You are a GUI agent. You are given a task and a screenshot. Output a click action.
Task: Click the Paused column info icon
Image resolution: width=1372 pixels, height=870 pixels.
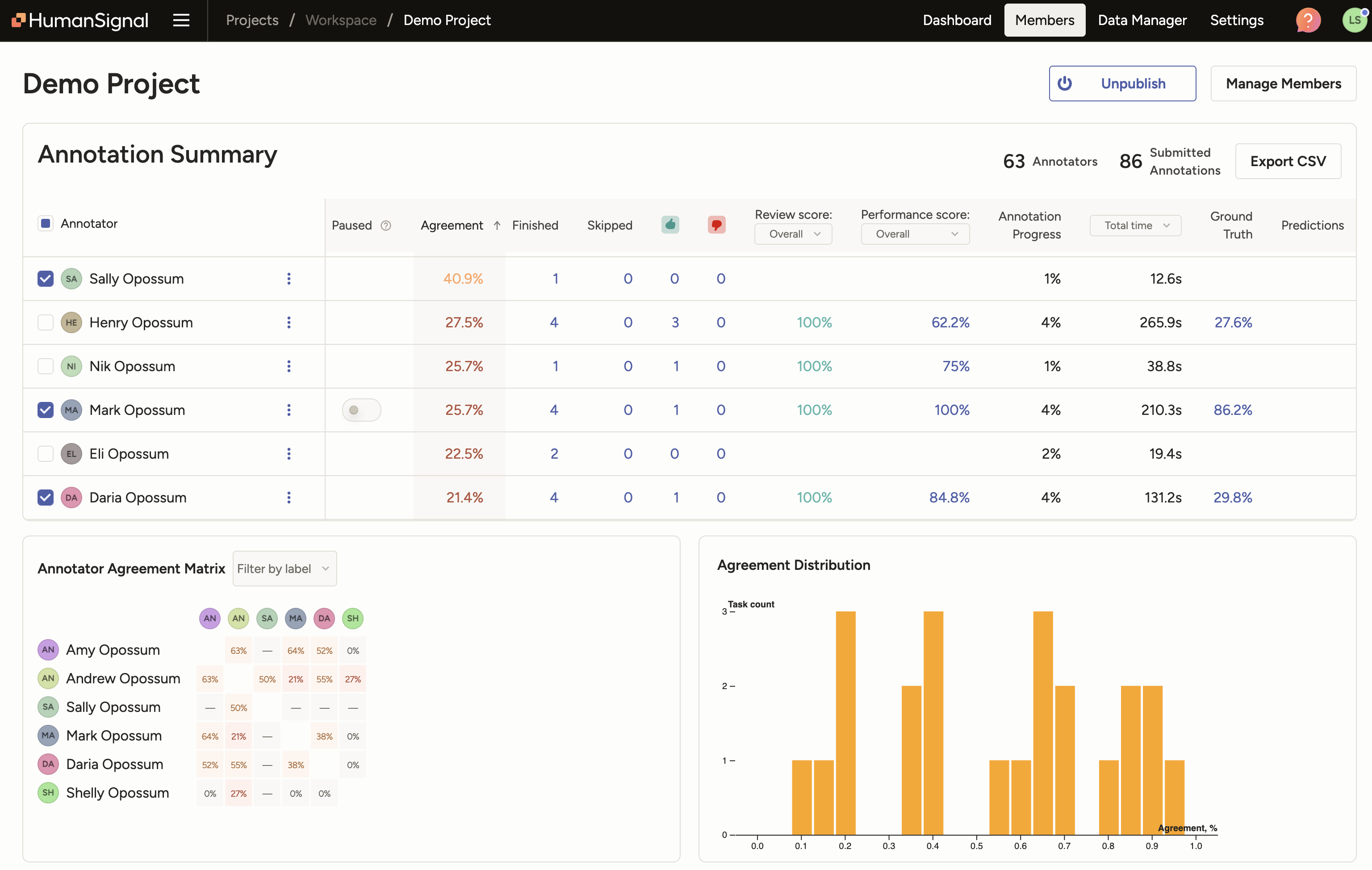386,226
